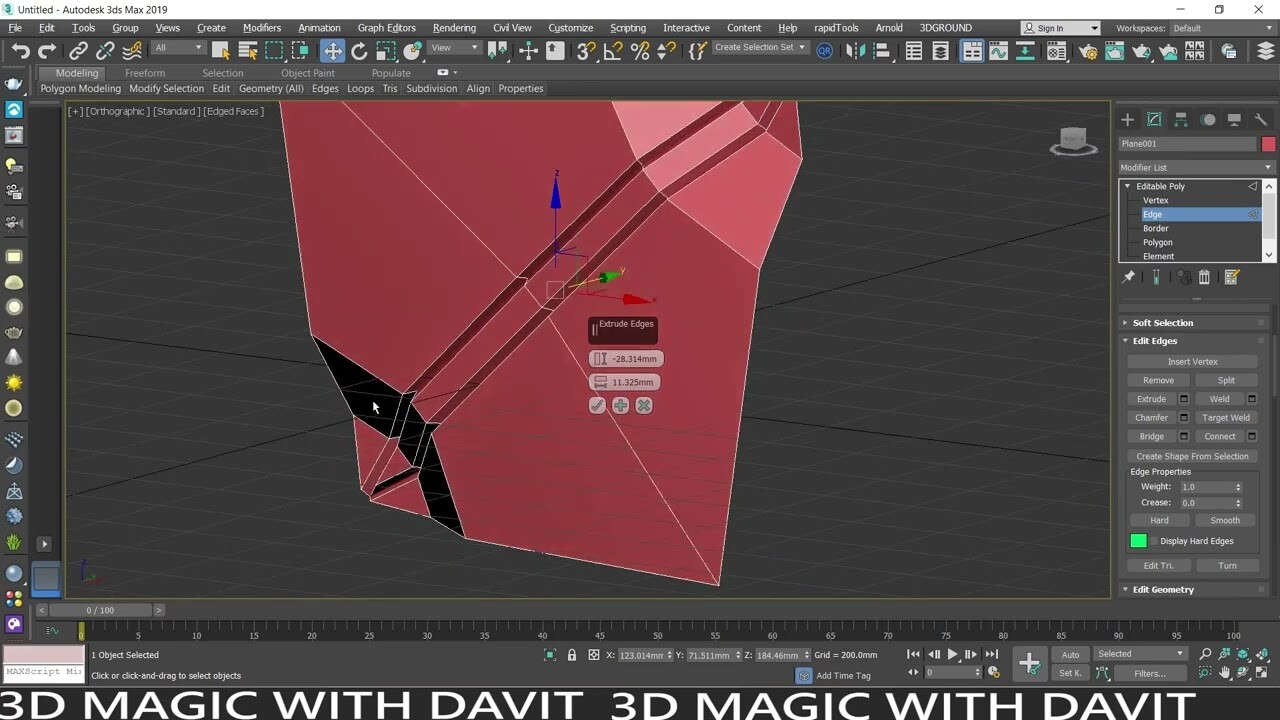Viewport: 1280px width, 720px height.
Task: Toggle the selection lock icon
Action: point(572,655)
